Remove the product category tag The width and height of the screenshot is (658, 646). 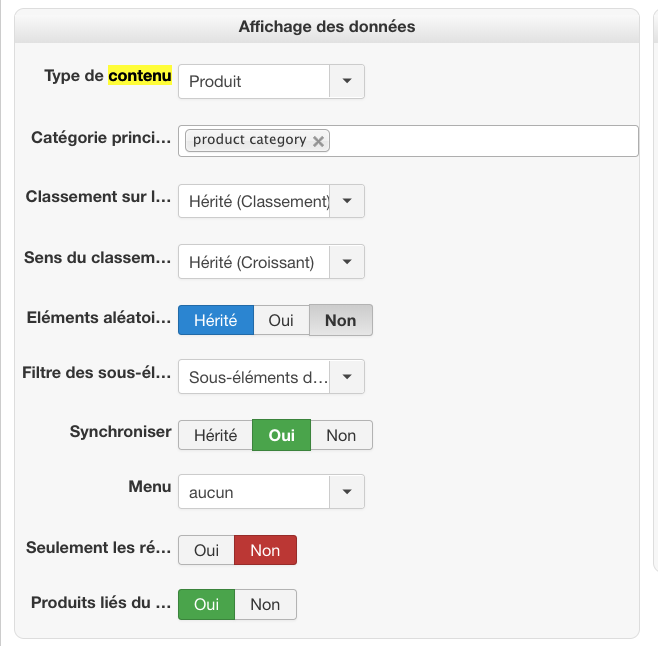click(318, 141)
